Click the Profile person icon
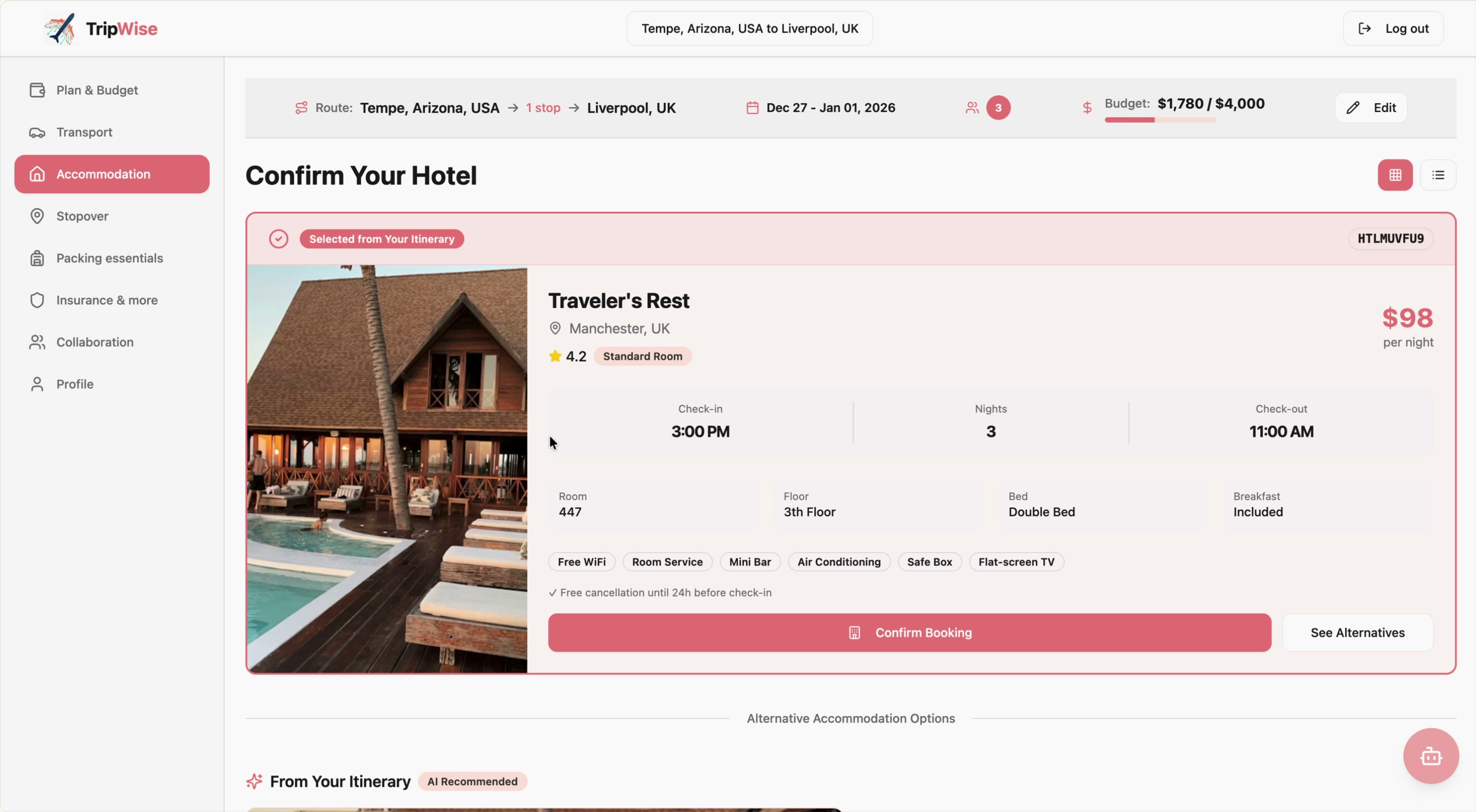This screenshot has width=1476, height=812. pyautogui.click(x=37, y=384)
